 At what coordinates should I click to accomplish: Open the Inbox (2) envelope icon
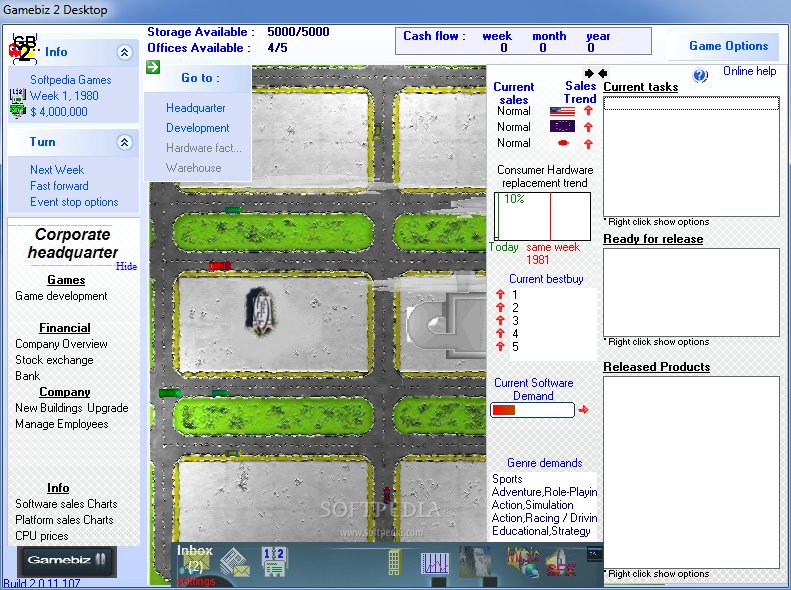(196, 563)
